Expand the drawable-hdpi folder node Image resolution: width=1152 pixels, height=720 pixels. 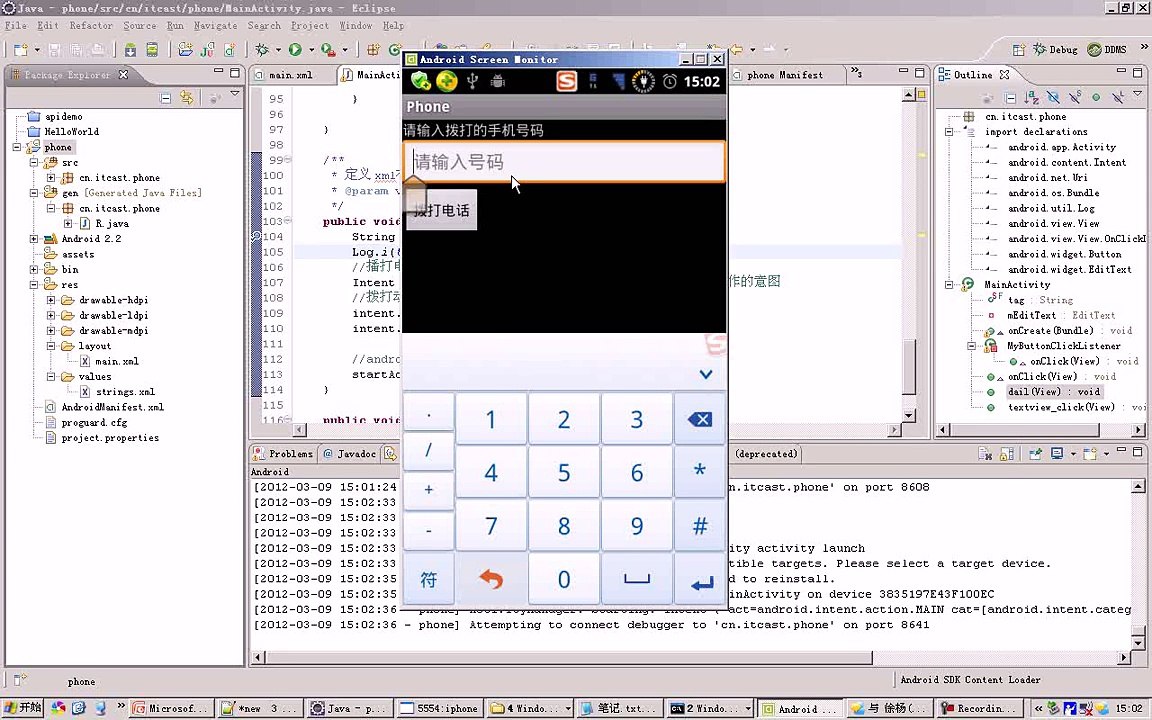click(51, 300)
